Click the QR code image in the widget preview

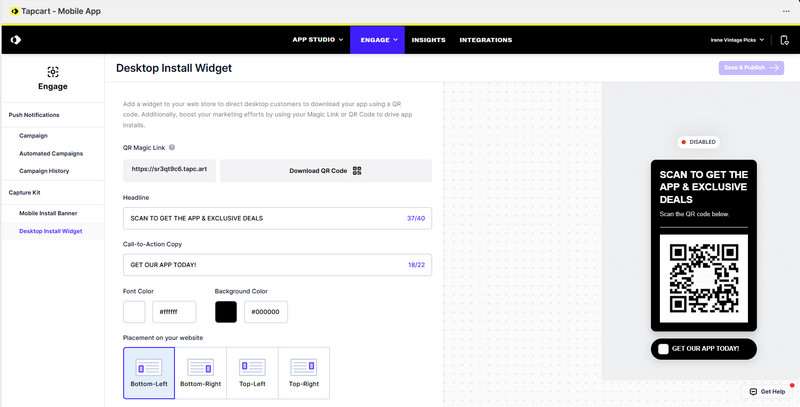(704, 278)
